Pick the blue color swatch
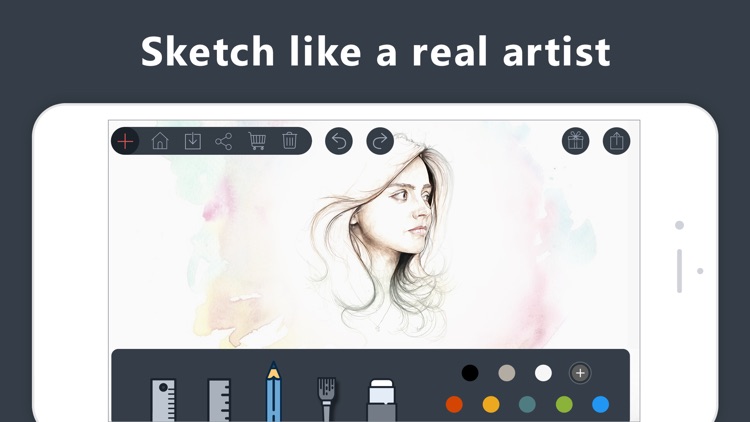 click(x=601, y=404)
